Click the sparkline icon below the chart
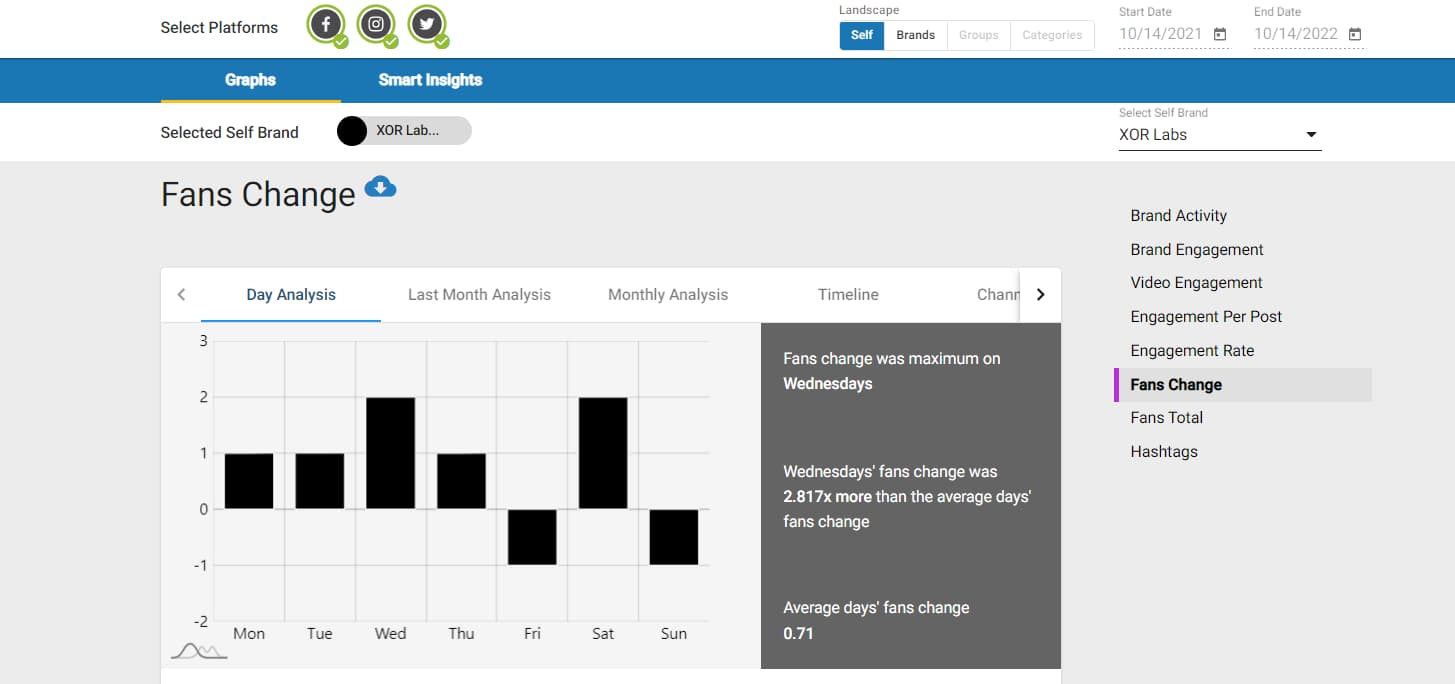1455x684 pixels. (198, 649)
